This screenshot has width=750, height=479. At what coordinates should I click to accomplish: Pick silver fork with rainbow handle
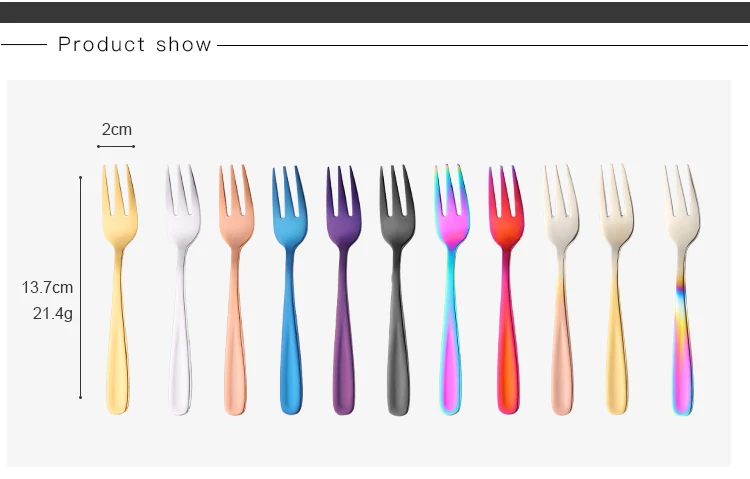(683, 290)
